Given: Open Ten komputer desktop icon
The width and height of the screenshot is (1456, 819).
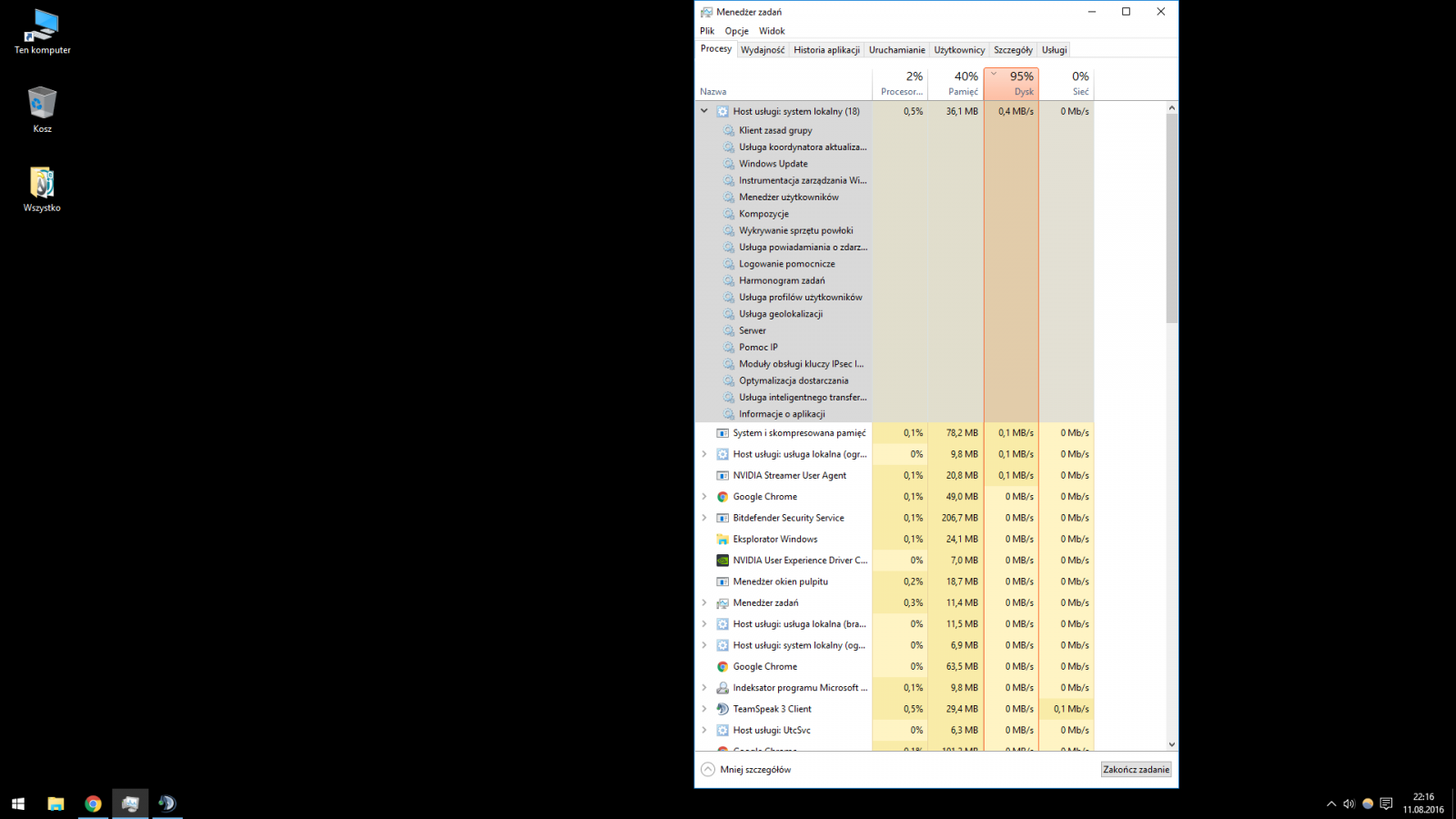Looking at the screenshot, I should [42, 32].
